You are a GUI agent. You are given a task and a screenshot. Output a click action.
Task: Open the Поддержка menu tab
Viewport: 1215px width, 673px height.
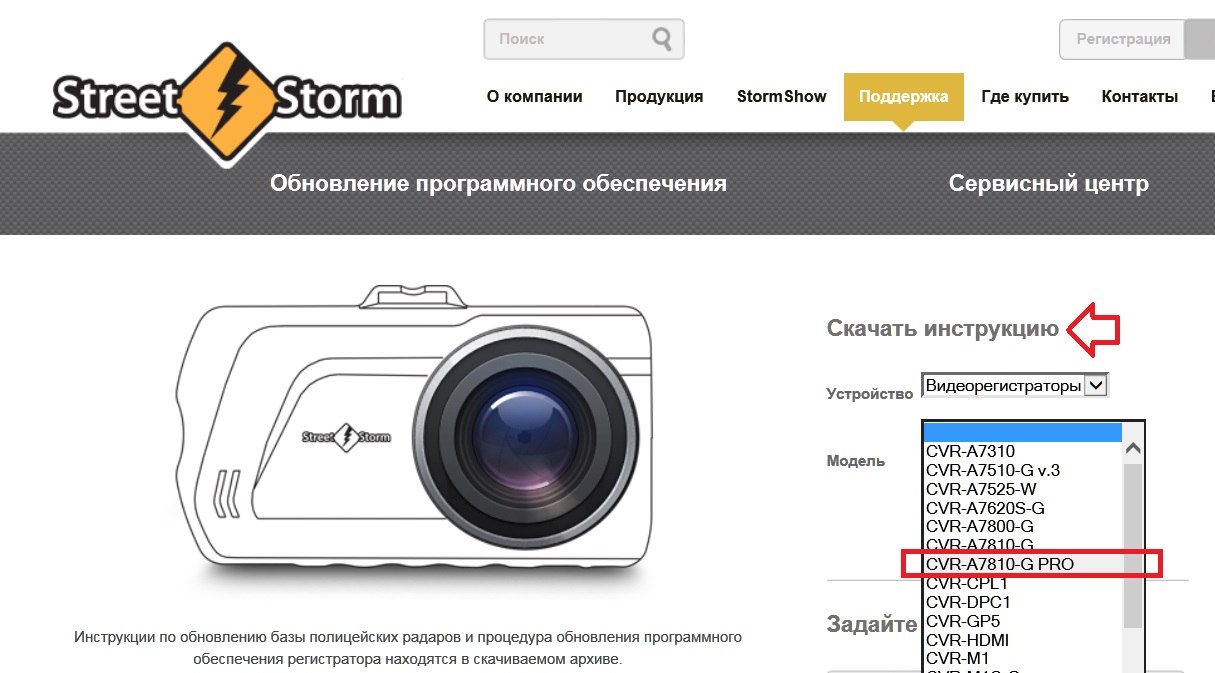(x=903, y=97)
